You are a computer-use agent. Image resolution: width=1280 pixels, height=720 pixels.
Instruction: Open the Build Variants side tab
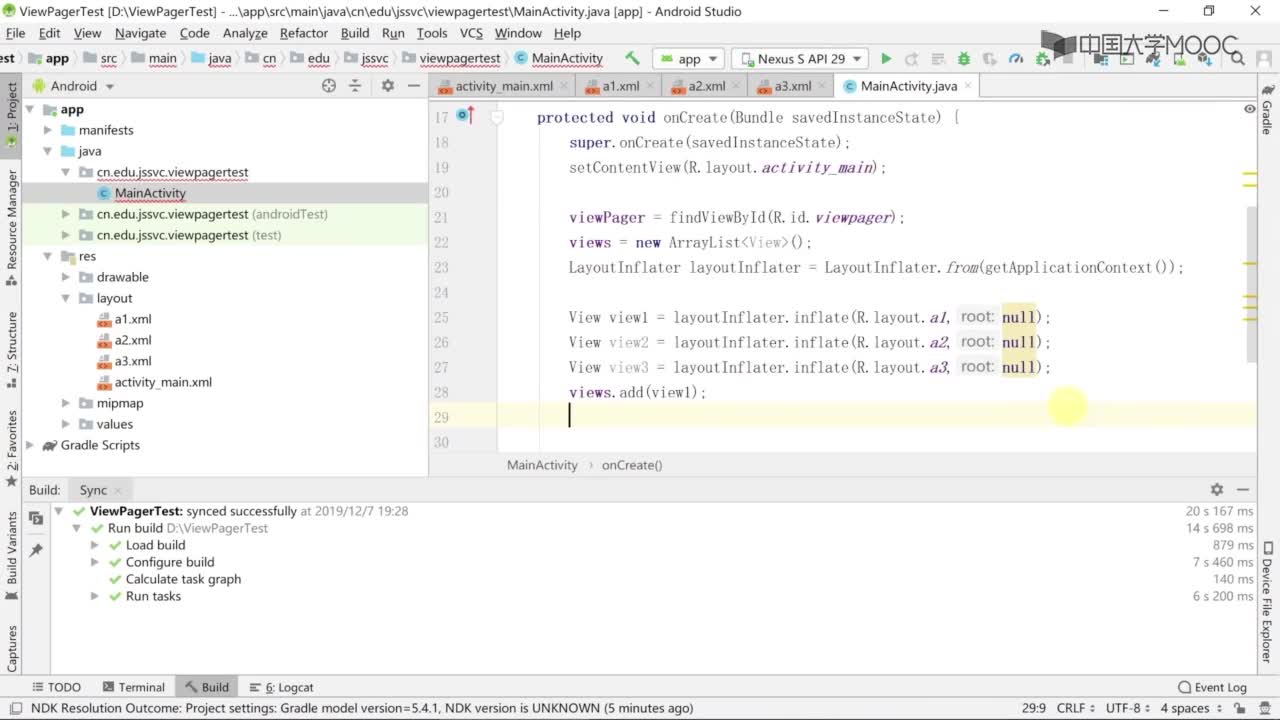point(12,555)
